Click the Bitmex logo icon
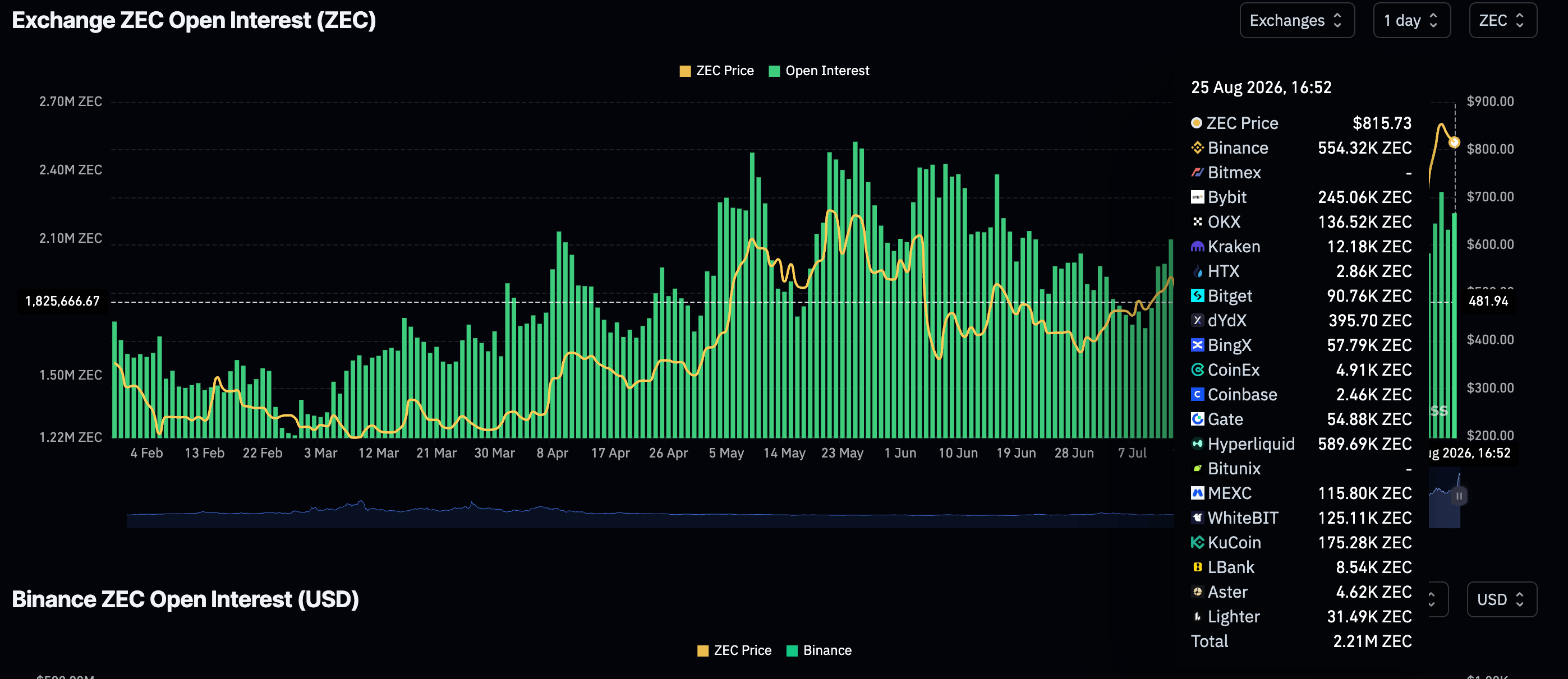Image resolution: width=1568 pixels, height=679 pixels. click(1197, 173)
